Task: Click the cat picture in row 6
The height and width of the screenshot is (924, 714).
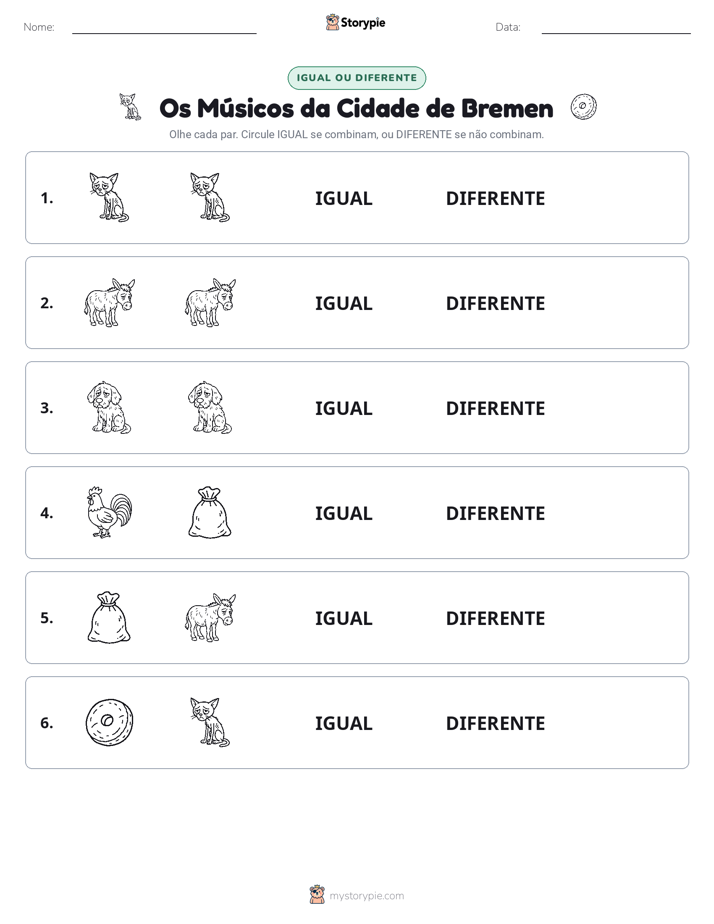Action: click(x=210, y=722)
